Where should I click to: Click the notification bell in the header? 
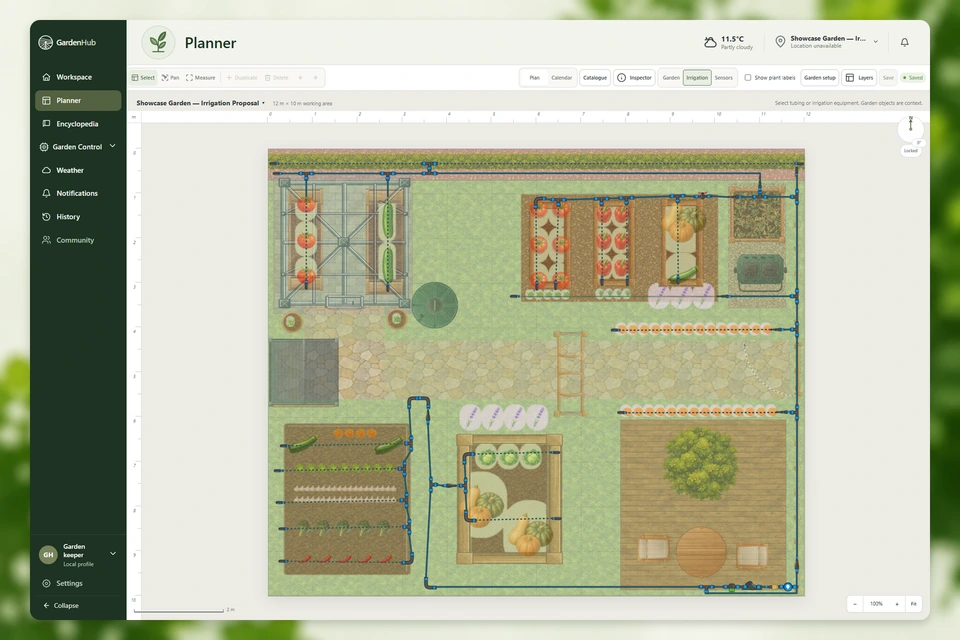pyautogui.click(x=904, y=42)
